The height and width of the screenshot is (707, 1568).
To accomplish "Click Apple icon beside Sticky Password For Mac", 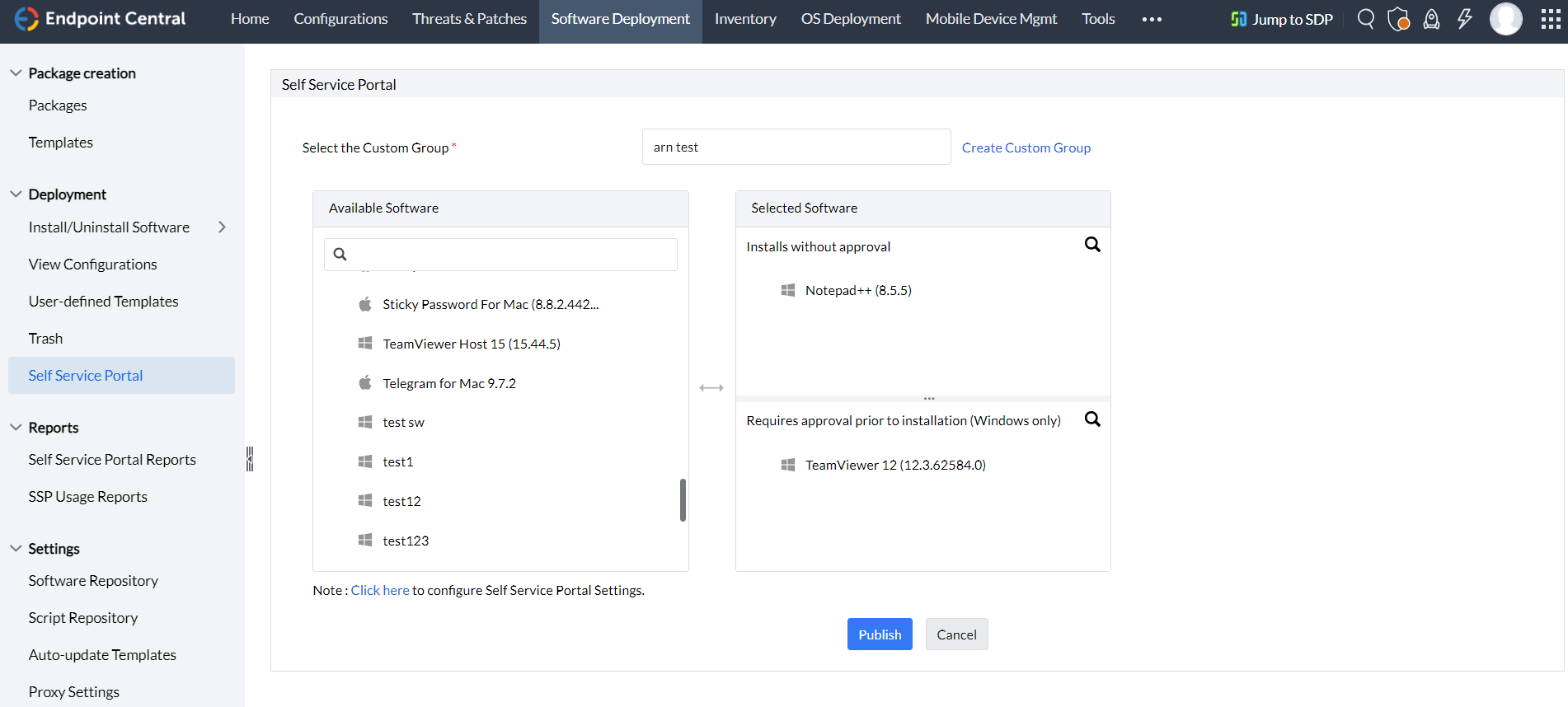I will point(365,304).
